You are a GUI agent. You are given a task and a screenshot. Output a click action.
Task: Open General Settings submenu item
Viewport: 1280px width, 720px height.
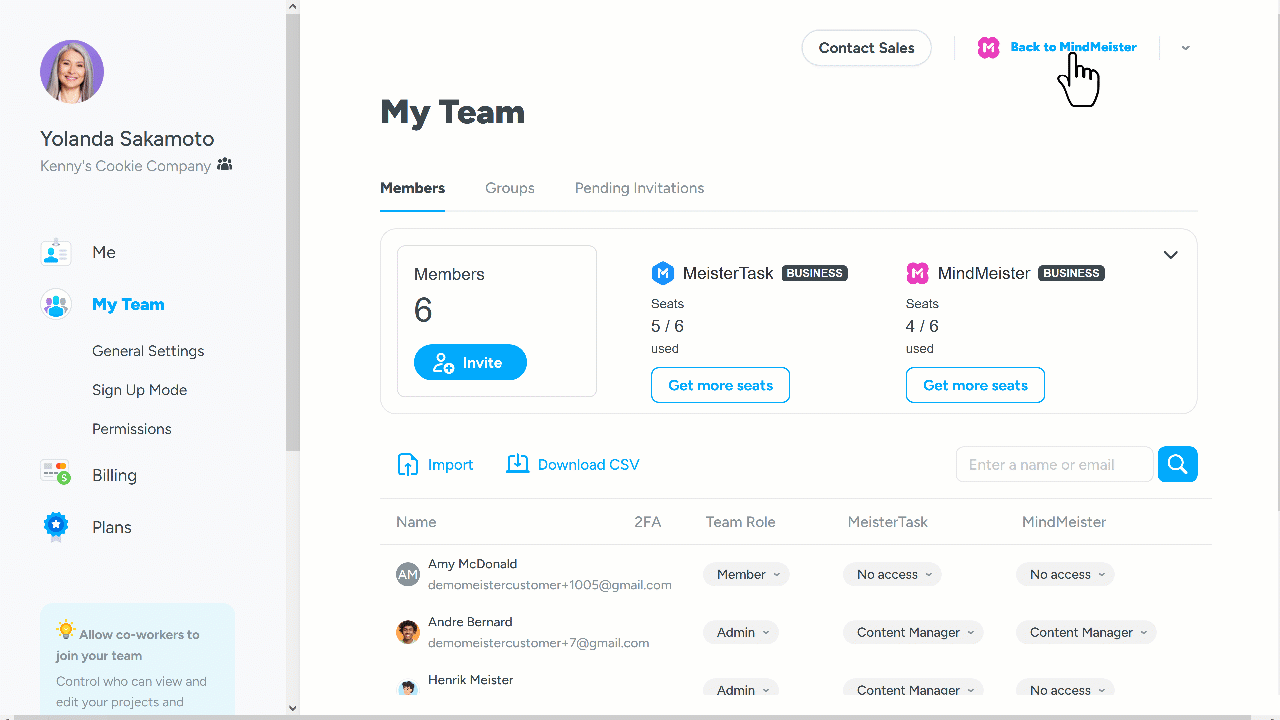(x=148, y=351)
